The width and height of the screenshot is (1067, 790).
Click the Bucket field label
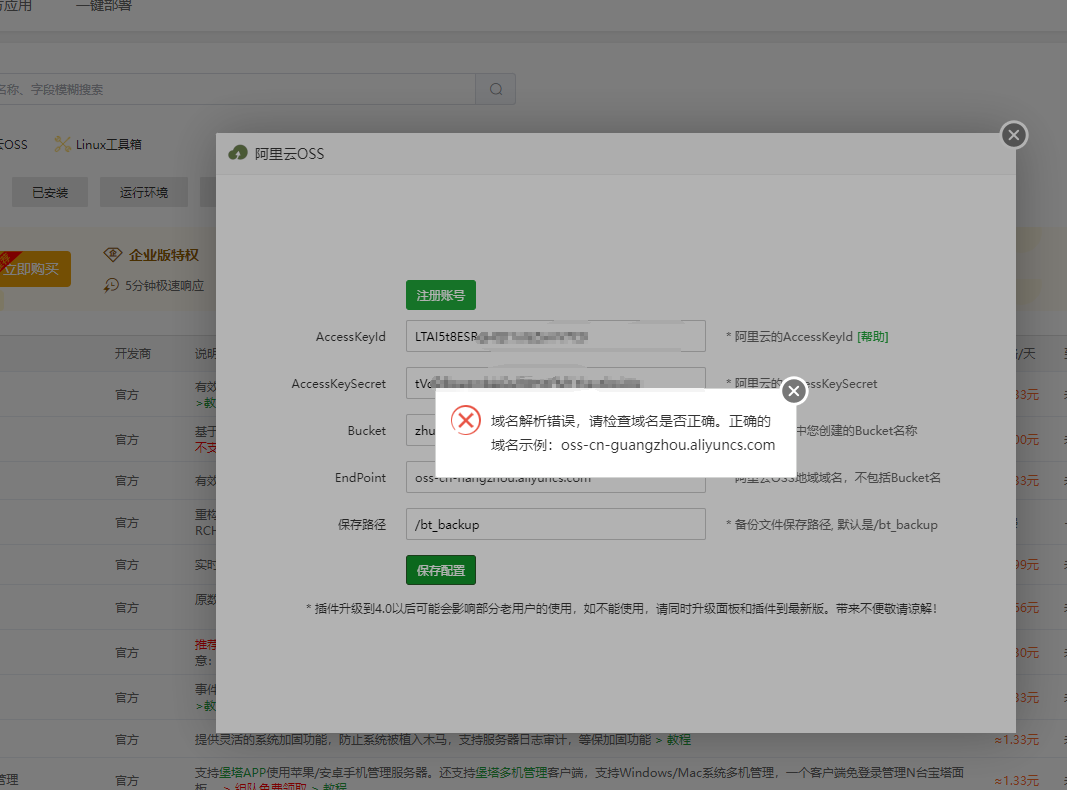pyautogui.click(x=367, y=431)
